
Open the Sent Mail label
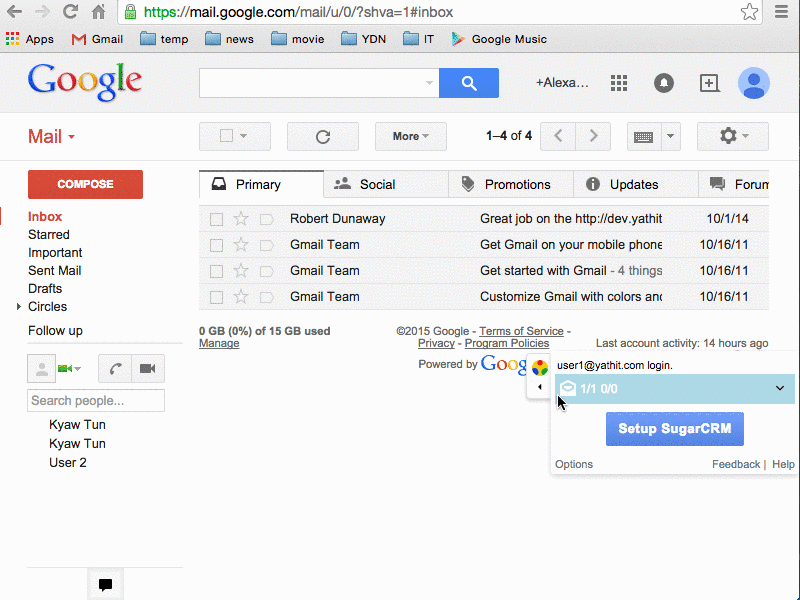click(55, 271)
